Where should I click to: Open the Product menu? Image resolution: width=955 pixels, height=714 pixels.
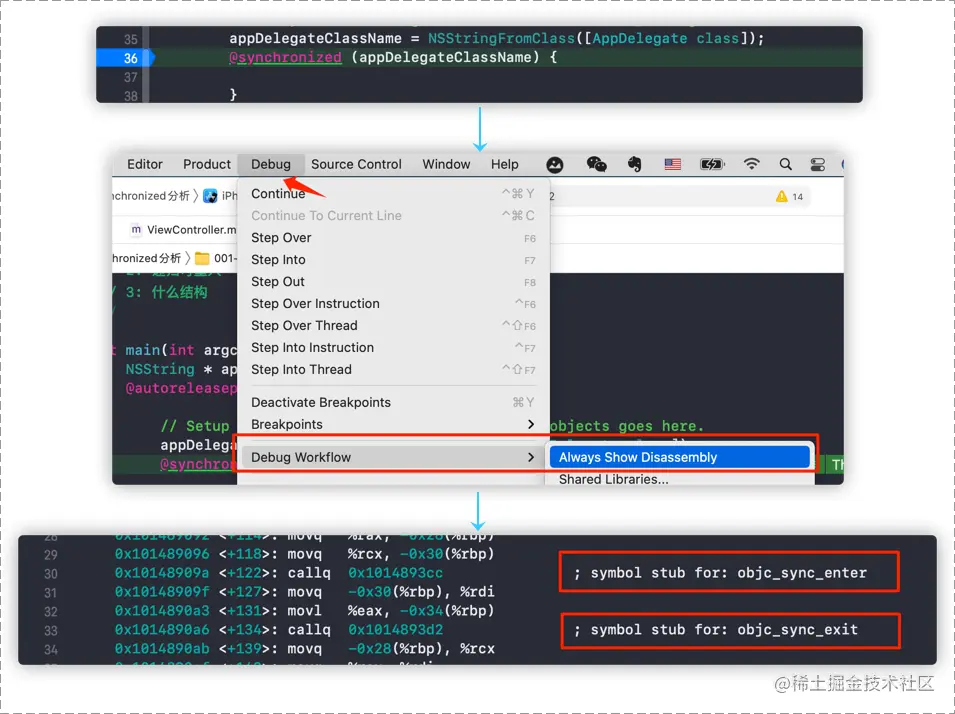point(206,164)
